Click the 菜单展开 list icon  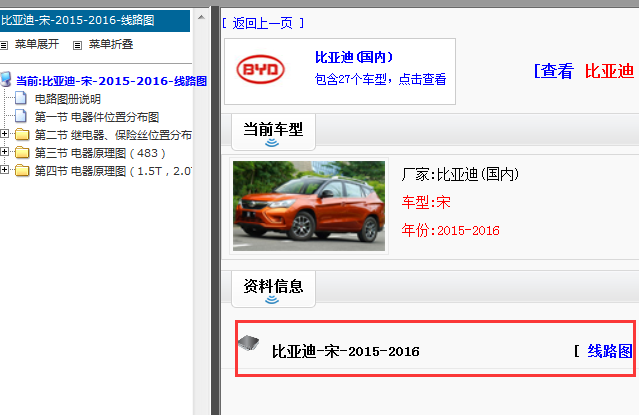tap(4, 45)
